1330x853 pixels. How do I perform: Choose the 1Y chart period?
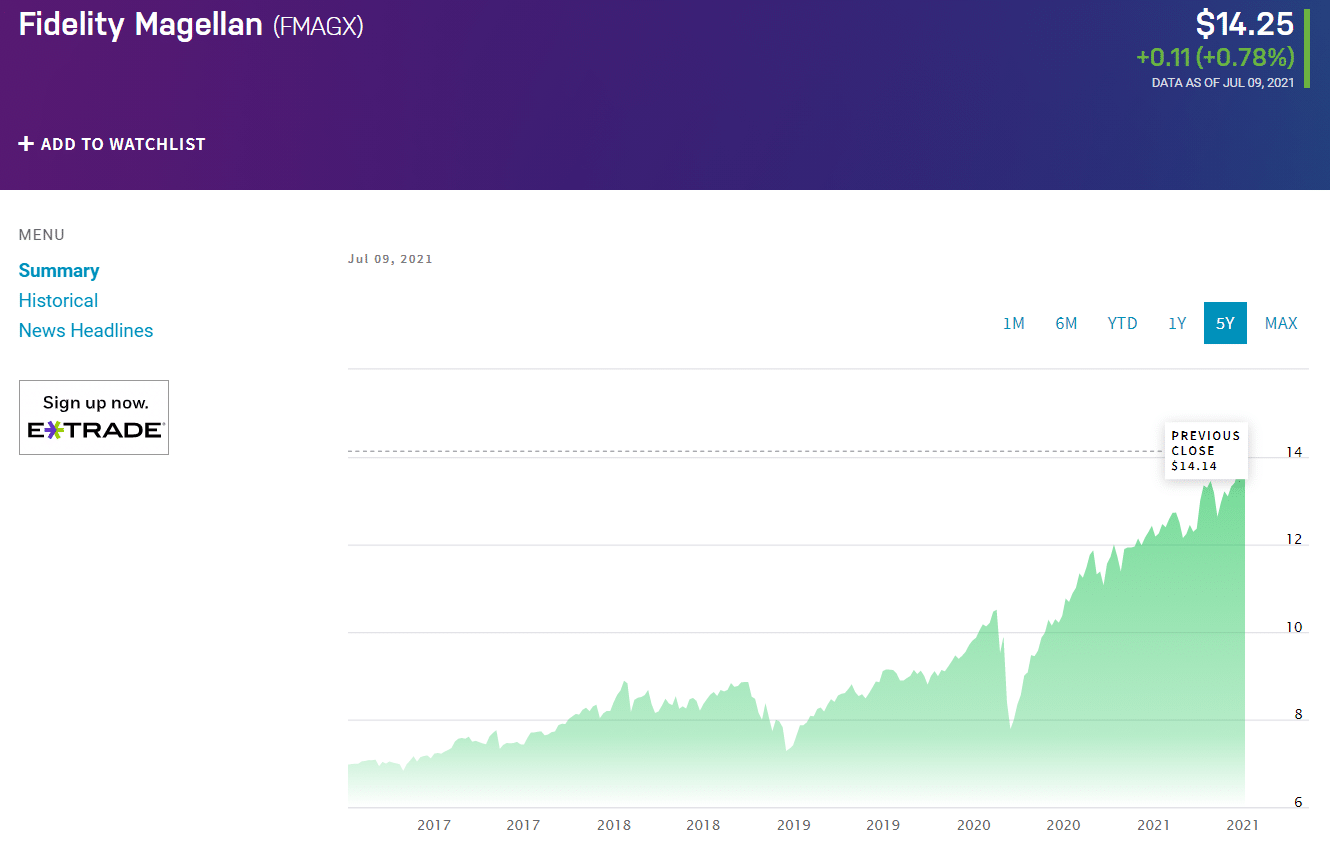click(x=1177, y=323)
